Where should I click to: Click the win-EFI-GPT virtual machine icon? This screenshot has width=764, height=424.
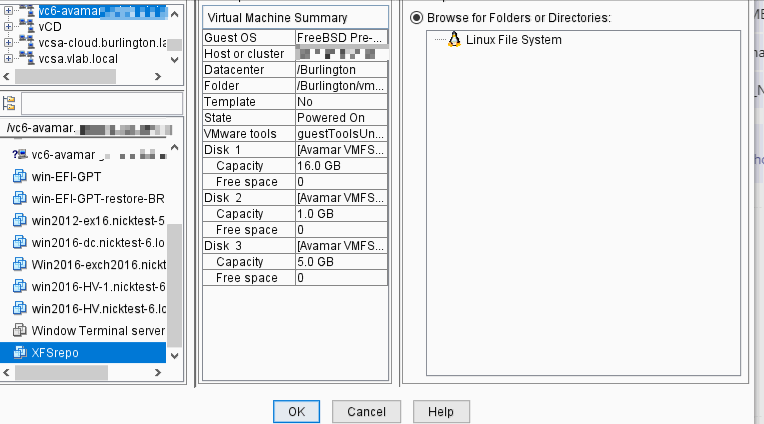(19, 176)
